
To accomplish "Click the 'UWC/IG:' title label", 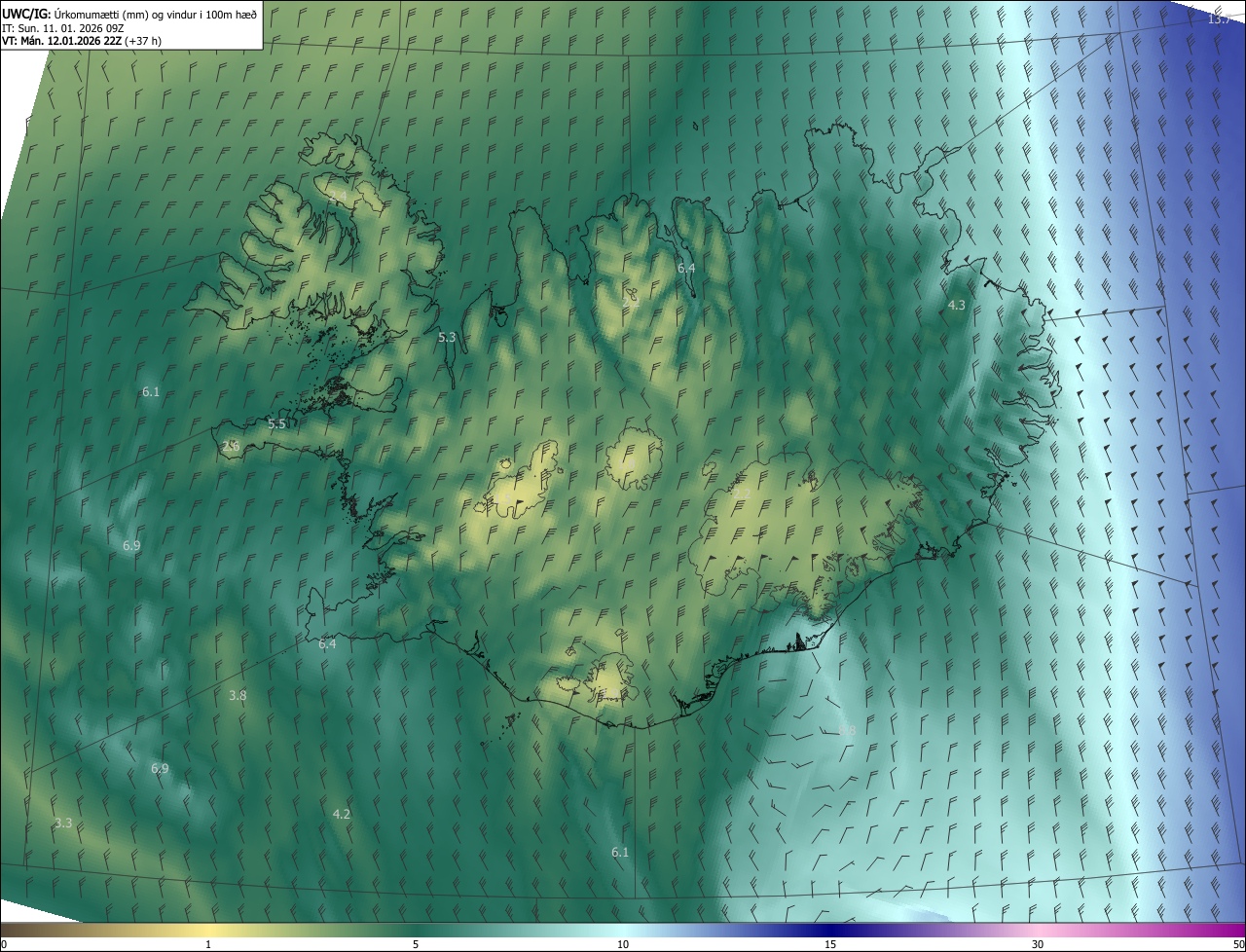I will 26,13.
